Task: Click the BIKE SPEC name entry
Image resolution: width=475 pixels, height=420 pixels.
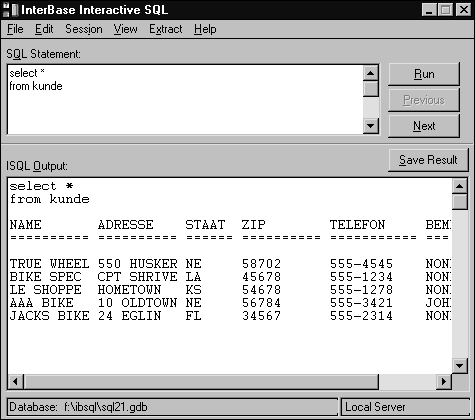Action: pyautogui.click(x=45, y=277)
